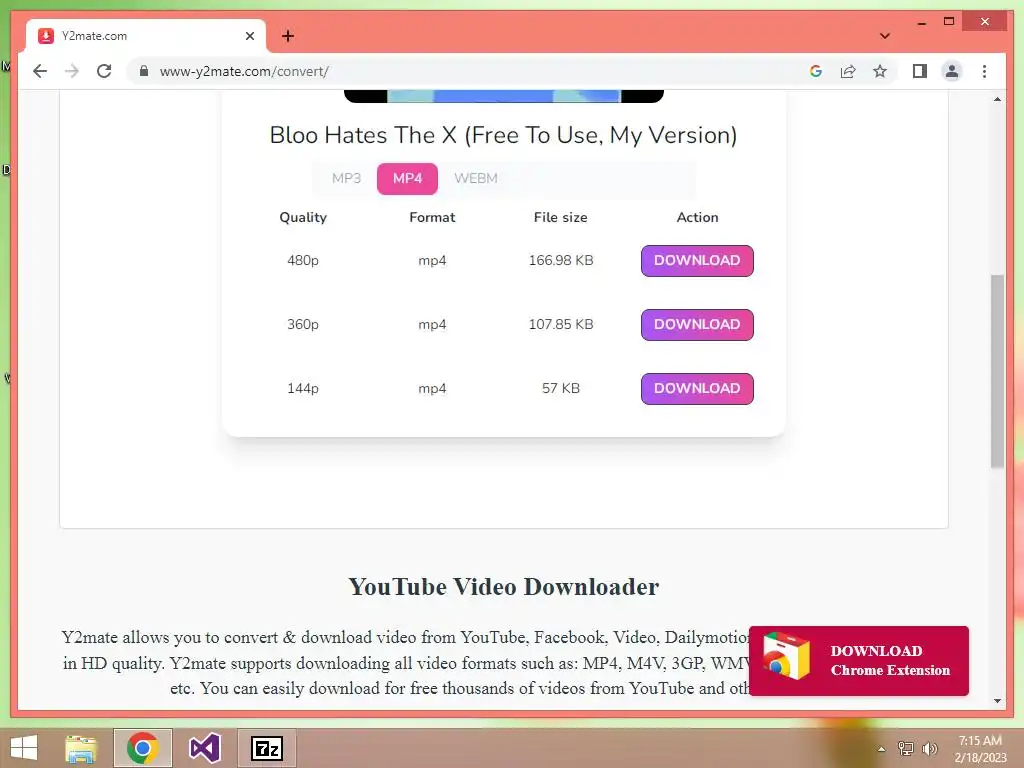This screenshot has height=768, width=1024.
Task: Click the 480p quality cell
Action: click(303, 260)
